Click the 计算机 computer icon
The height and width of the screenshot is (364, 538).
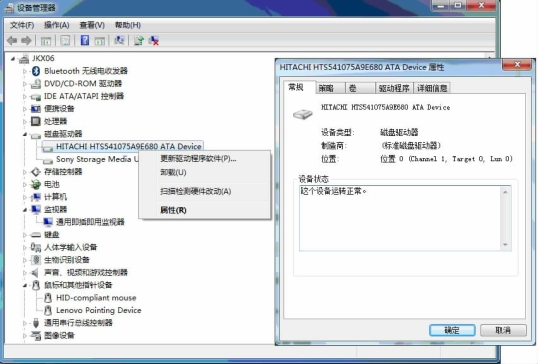(36, 197)
